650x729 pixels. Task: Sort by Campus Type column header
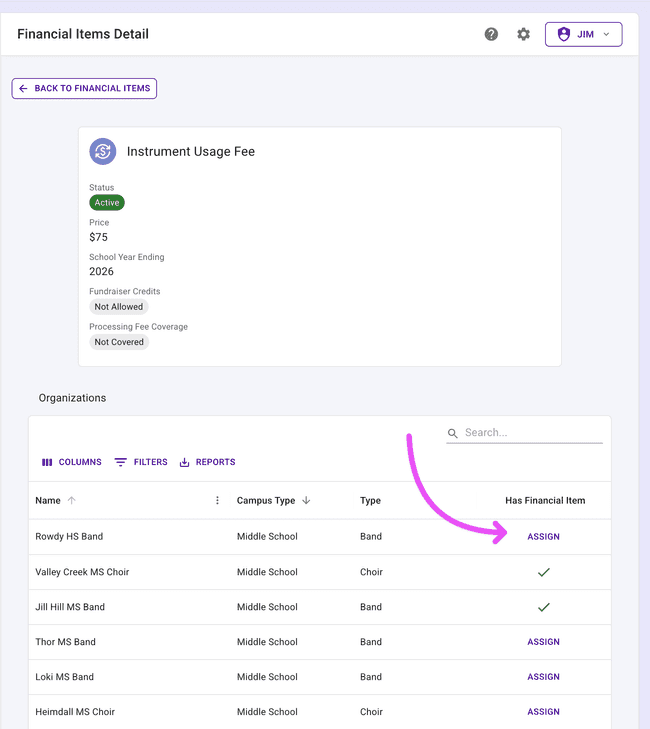[x=266, y=501]
